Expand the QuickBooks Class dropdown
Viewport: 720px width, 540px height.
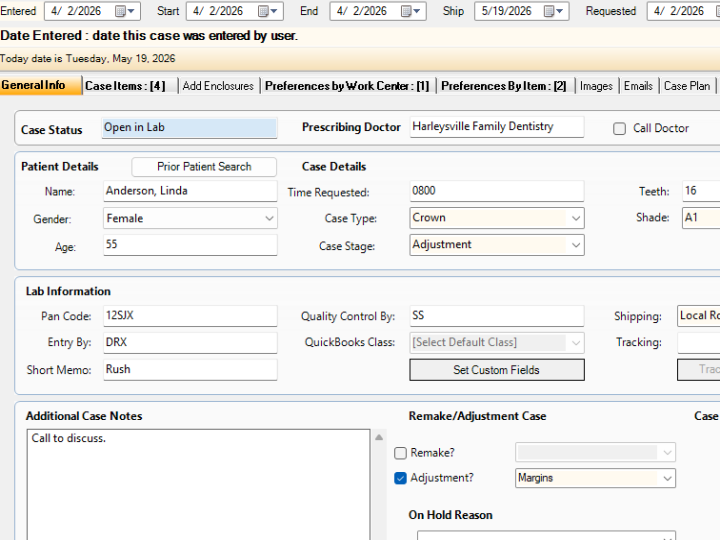[576, 343]
